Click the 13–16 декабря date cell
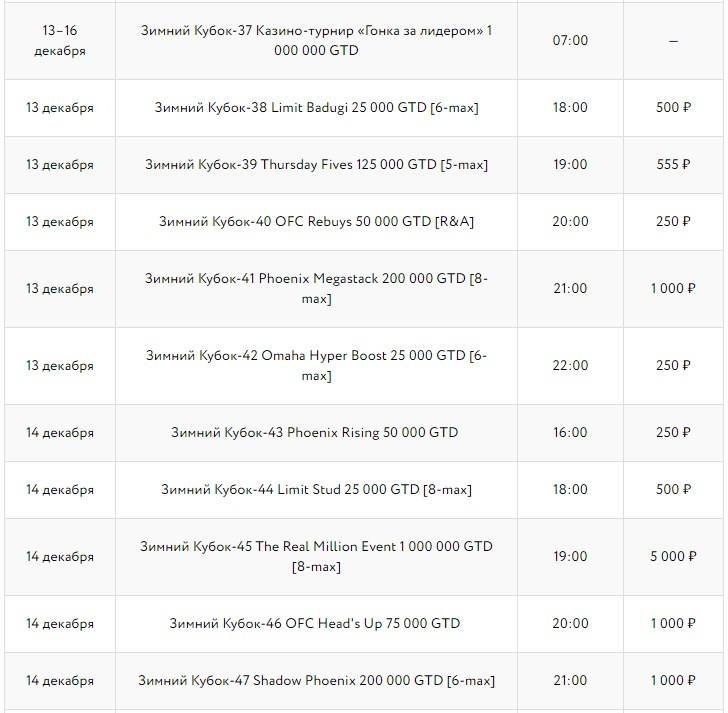728x713 pixels. [x=59, y=41]
